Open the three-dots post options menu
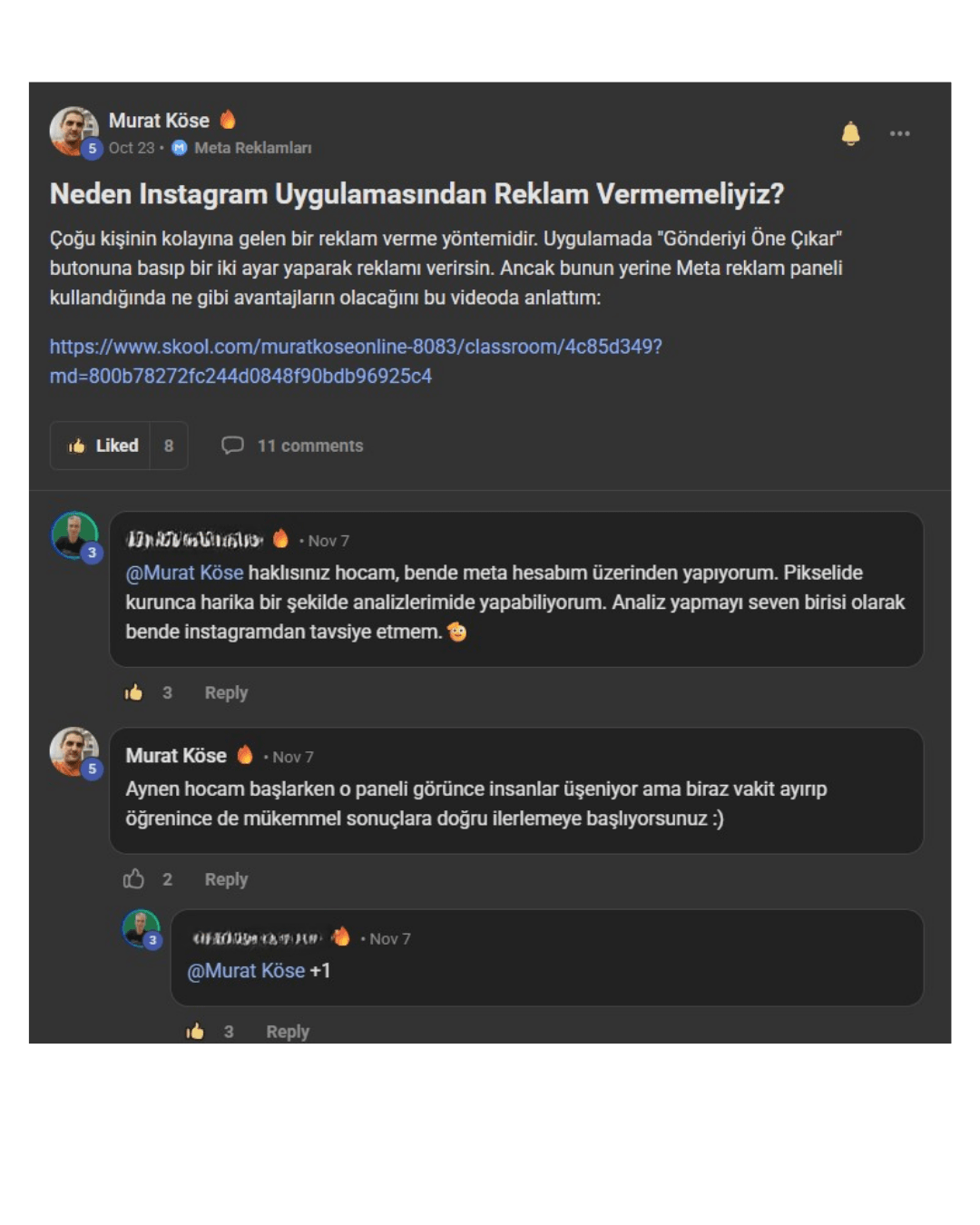The width and height of the screenshot is (980, 1225). pos(899,133)
